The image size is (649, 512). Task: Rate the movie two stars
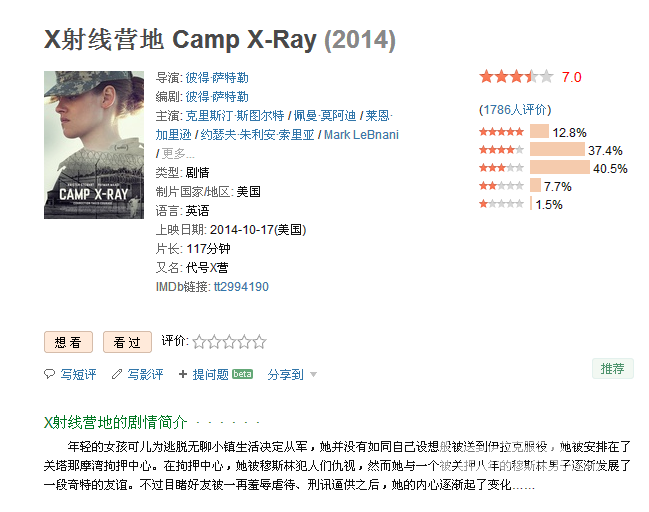(x=214, y=342)
